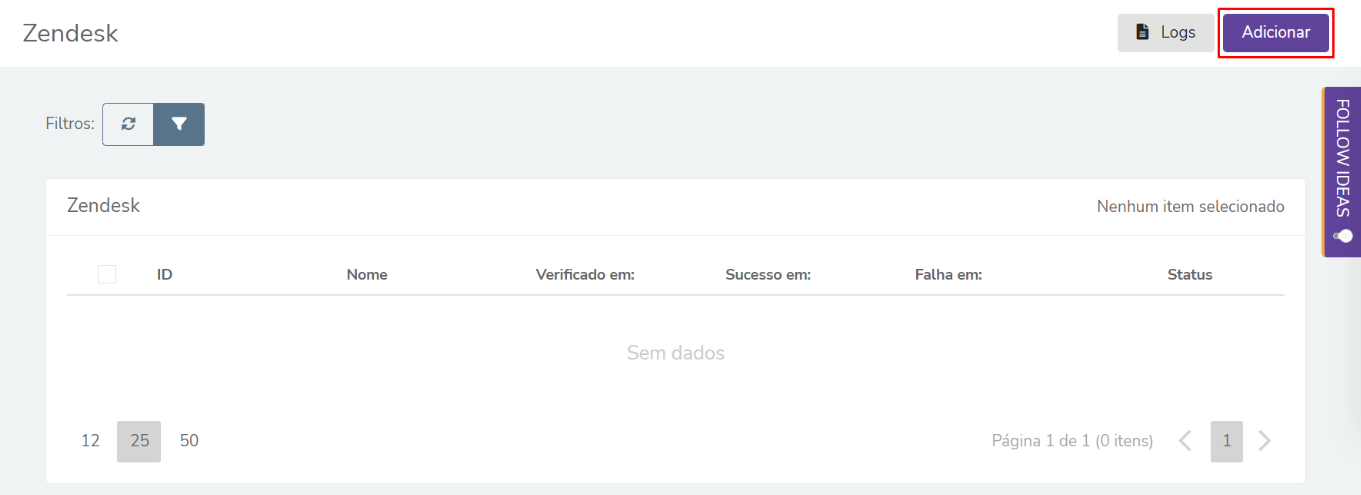Screen dimensions: 1361x495
Task: Toggle the Follow Ideas switch
Action: pos(1343,236)
